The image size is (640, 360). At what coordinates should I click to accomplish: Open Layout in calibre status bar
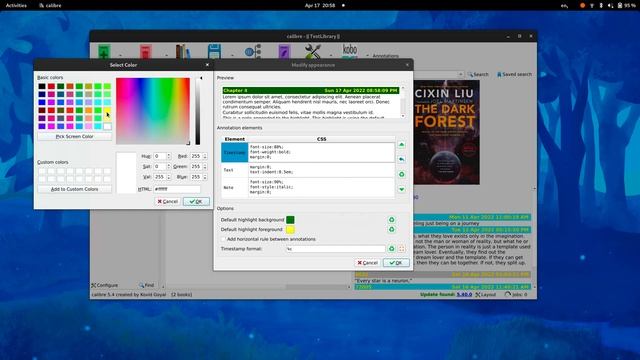[x=486, y=294]
